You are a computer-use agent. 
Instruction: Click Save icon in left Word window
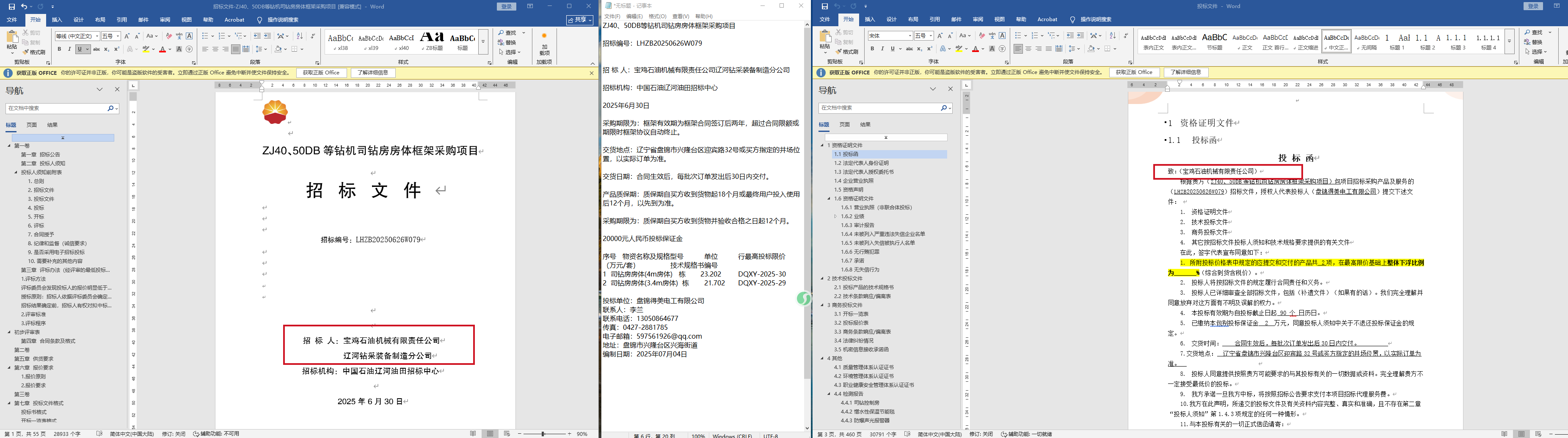pos(11,7)
